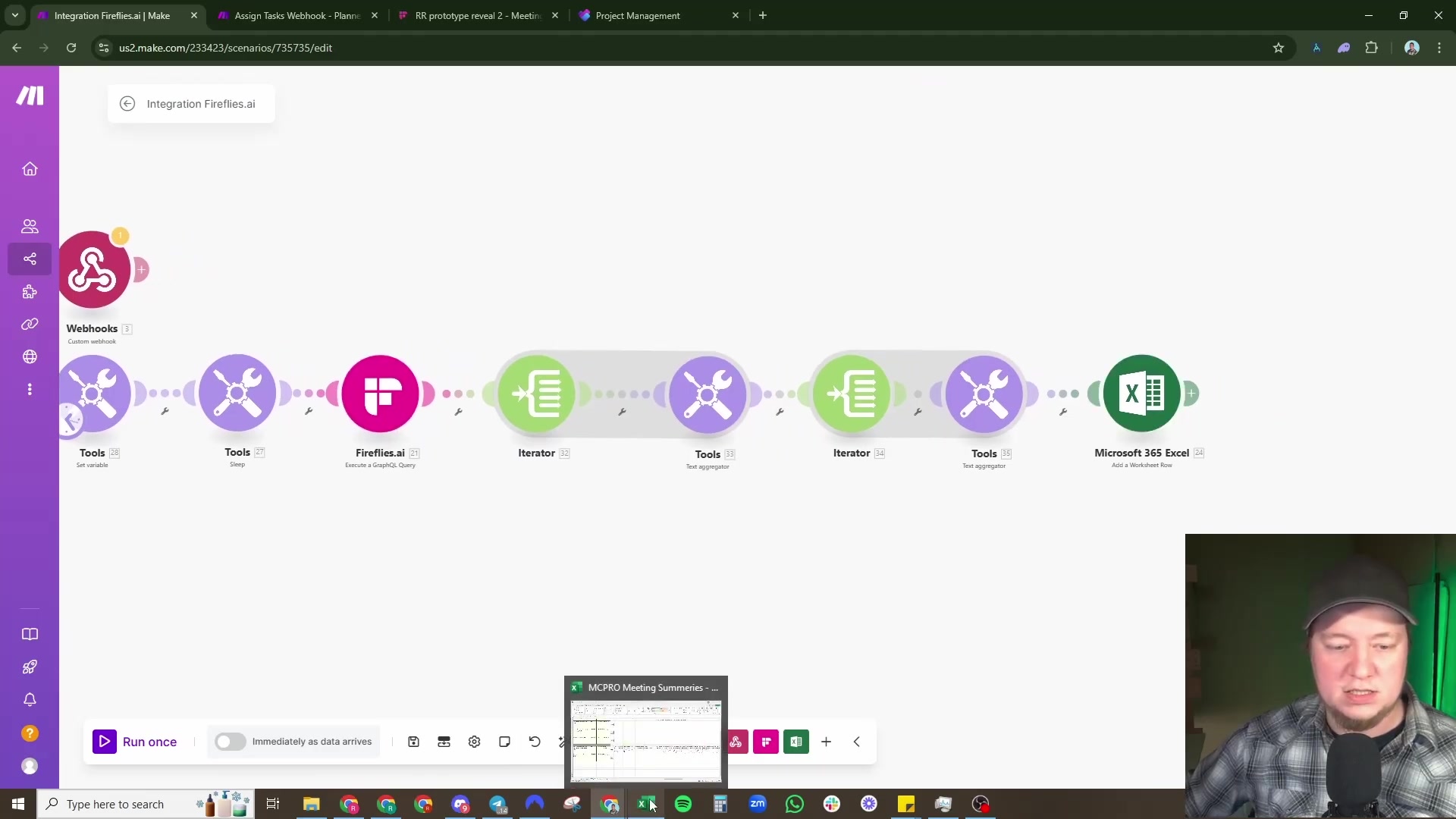Open tab search dropdown arrow
The image size is (1456, 819).
pos(15,15)
